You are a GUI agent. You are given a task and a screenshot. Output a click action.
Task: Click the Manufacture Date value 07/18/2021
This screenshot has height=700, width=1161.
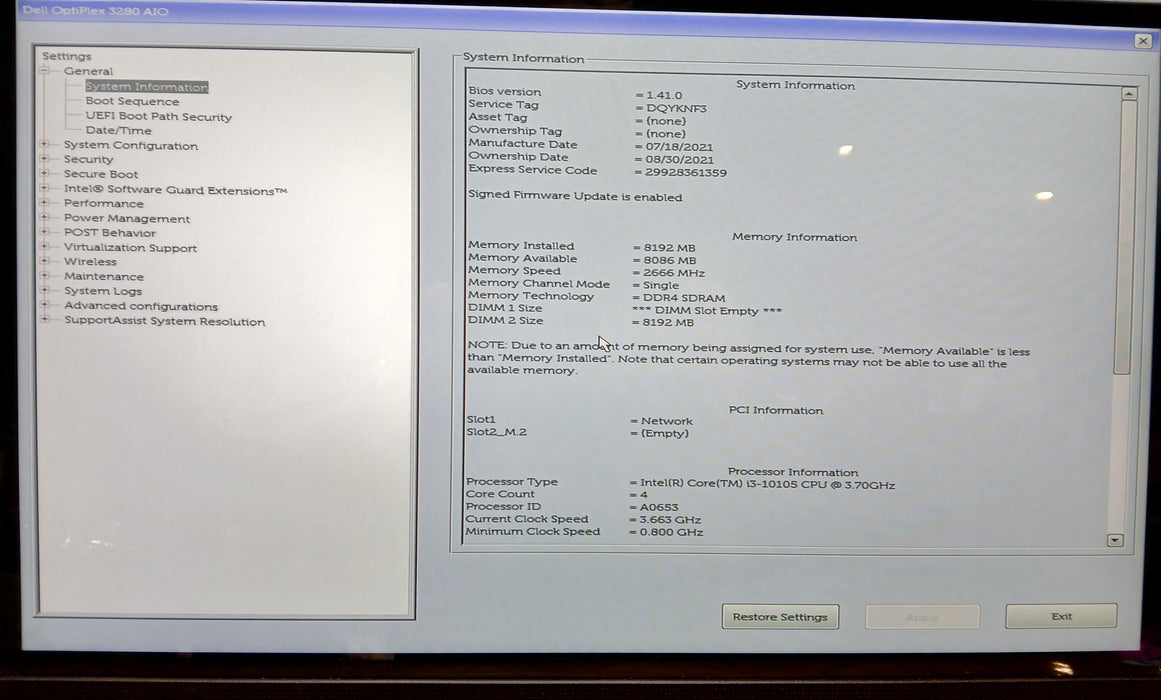[x=679, y=147]
